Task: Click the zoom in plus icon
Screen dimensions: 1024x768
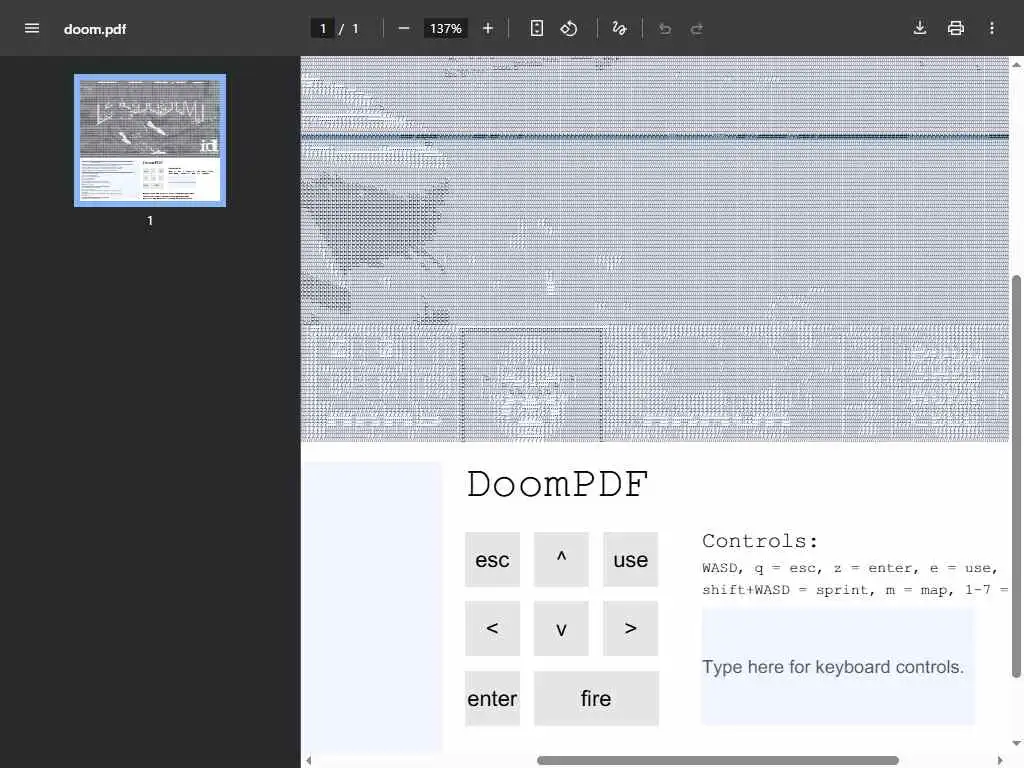Action: coord(488,28)
